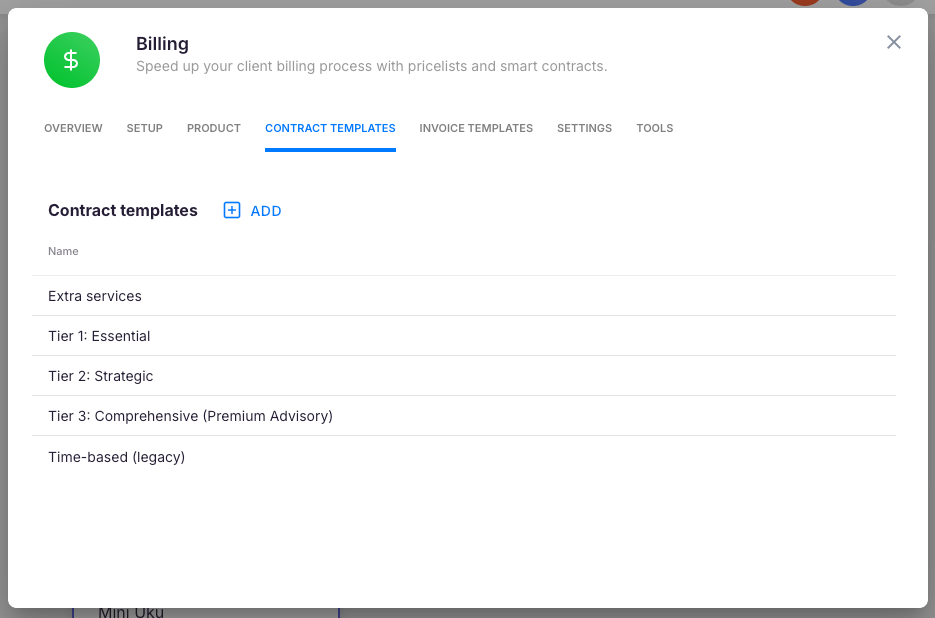Click the Name column header

63,251
